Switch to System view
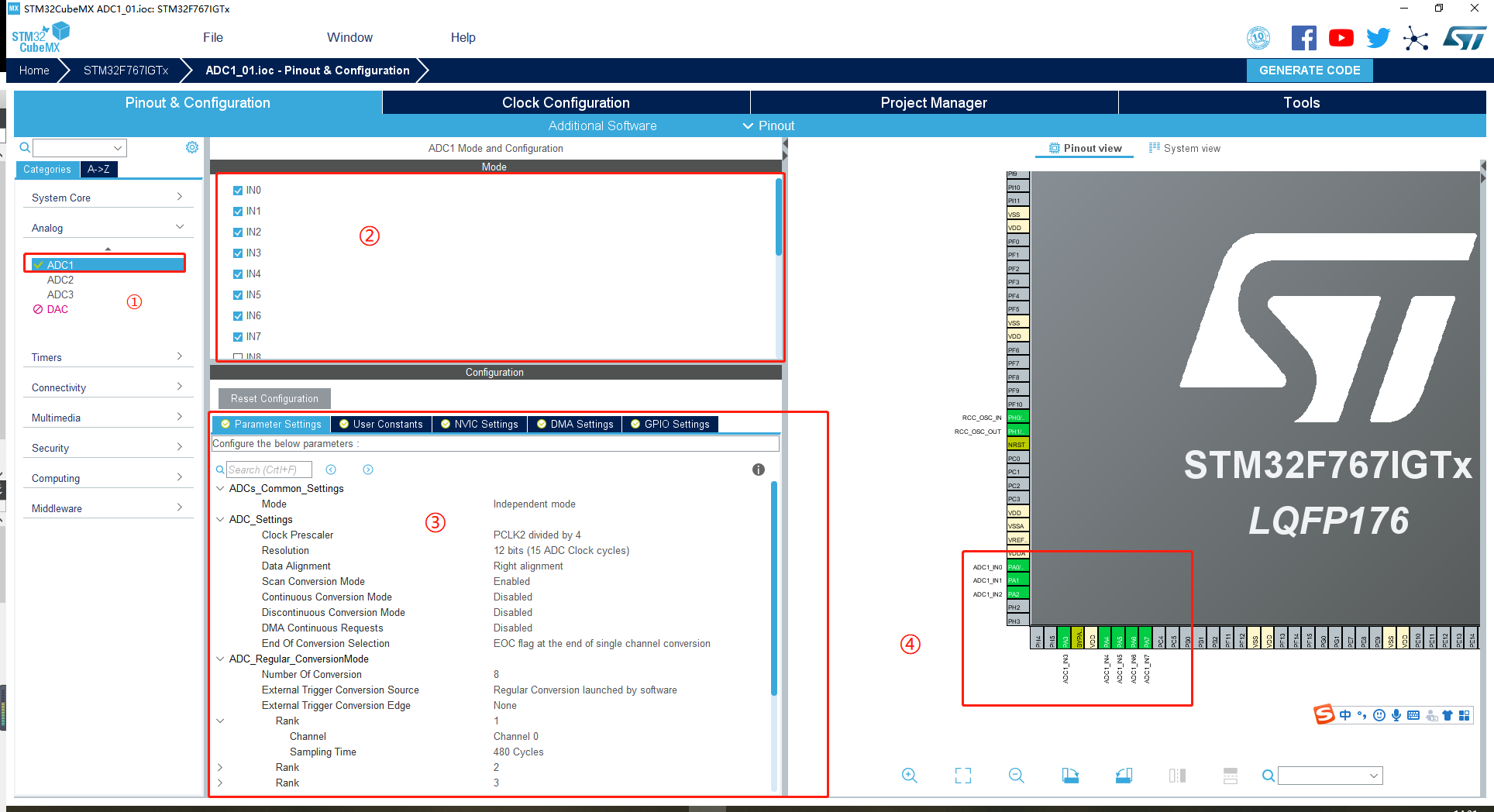Viewport: 1494px width, 812px height. coord(1185,148)
